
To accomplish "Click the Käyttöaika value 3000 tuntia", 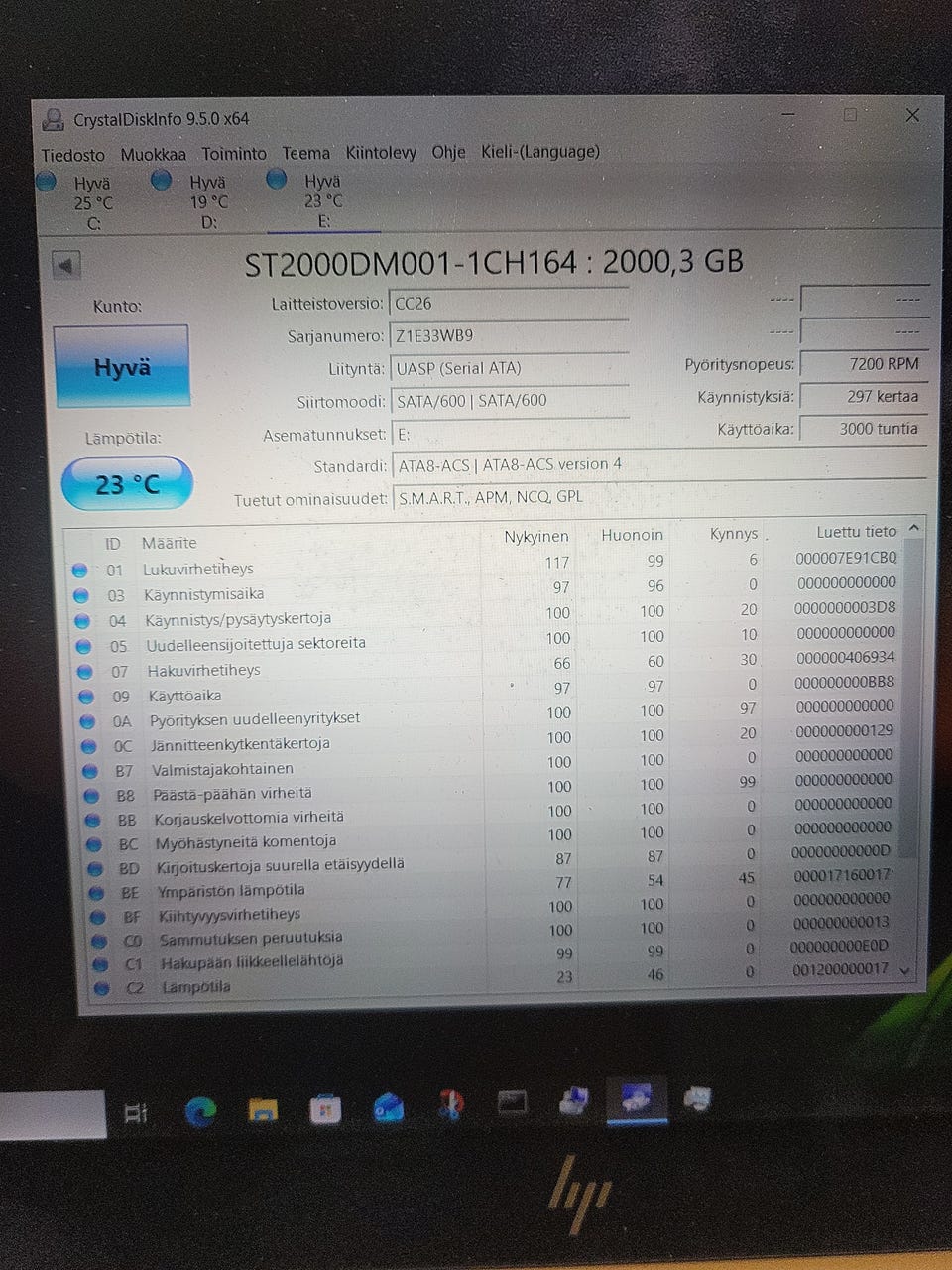I will tap(864, 429).
